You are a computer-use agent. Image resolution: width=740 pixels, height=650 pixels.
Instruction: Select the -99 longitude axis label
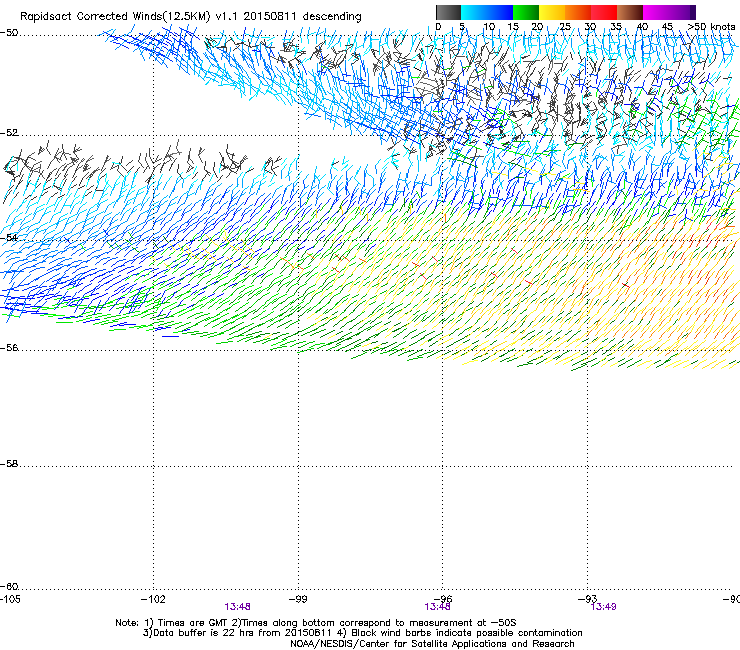click(298, 599)
